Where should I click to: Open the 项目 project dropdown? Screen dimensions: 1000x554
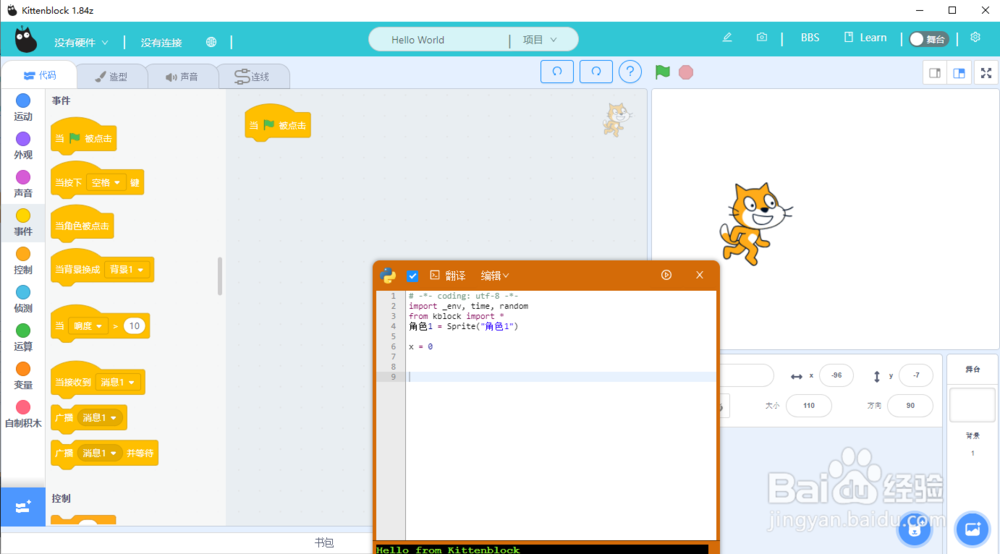(x=540, y=40)
